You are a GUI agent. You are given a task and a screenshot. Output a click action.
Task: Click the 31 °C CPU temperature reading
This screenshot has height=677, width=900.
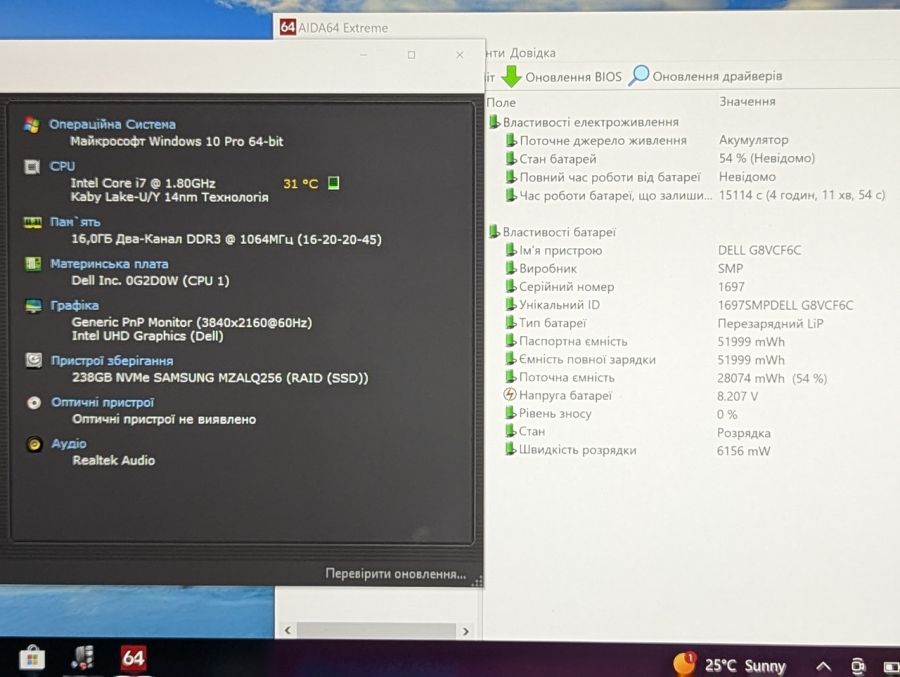tap(300, 183)
